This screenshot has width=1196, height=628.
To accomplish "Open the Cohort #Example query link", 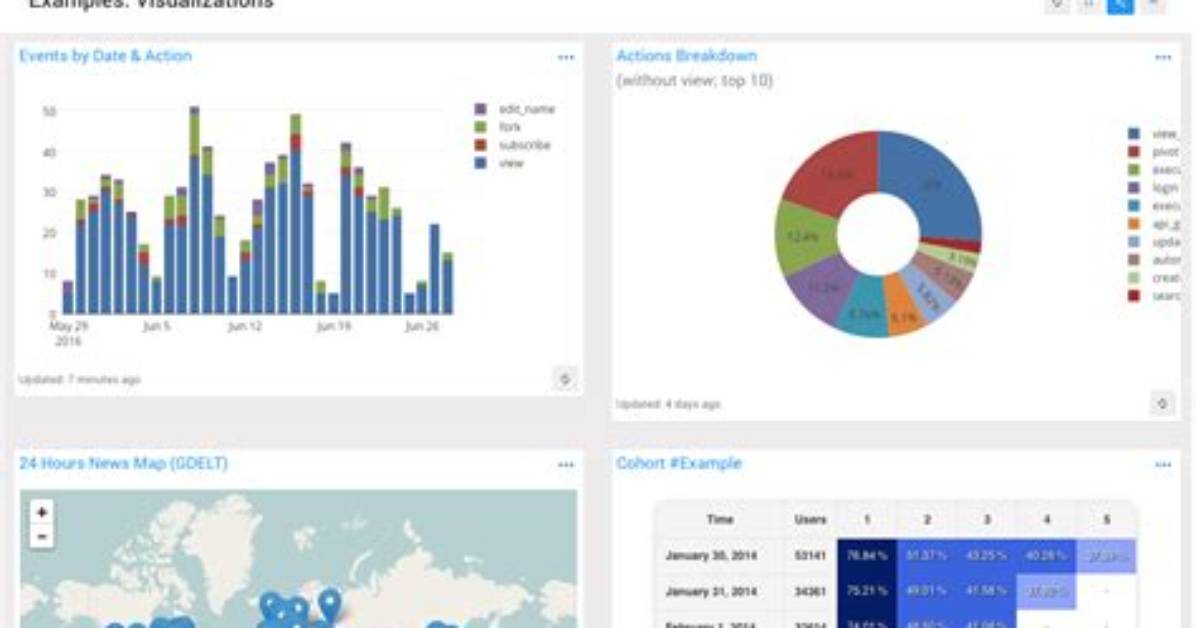I will [679, 463].
